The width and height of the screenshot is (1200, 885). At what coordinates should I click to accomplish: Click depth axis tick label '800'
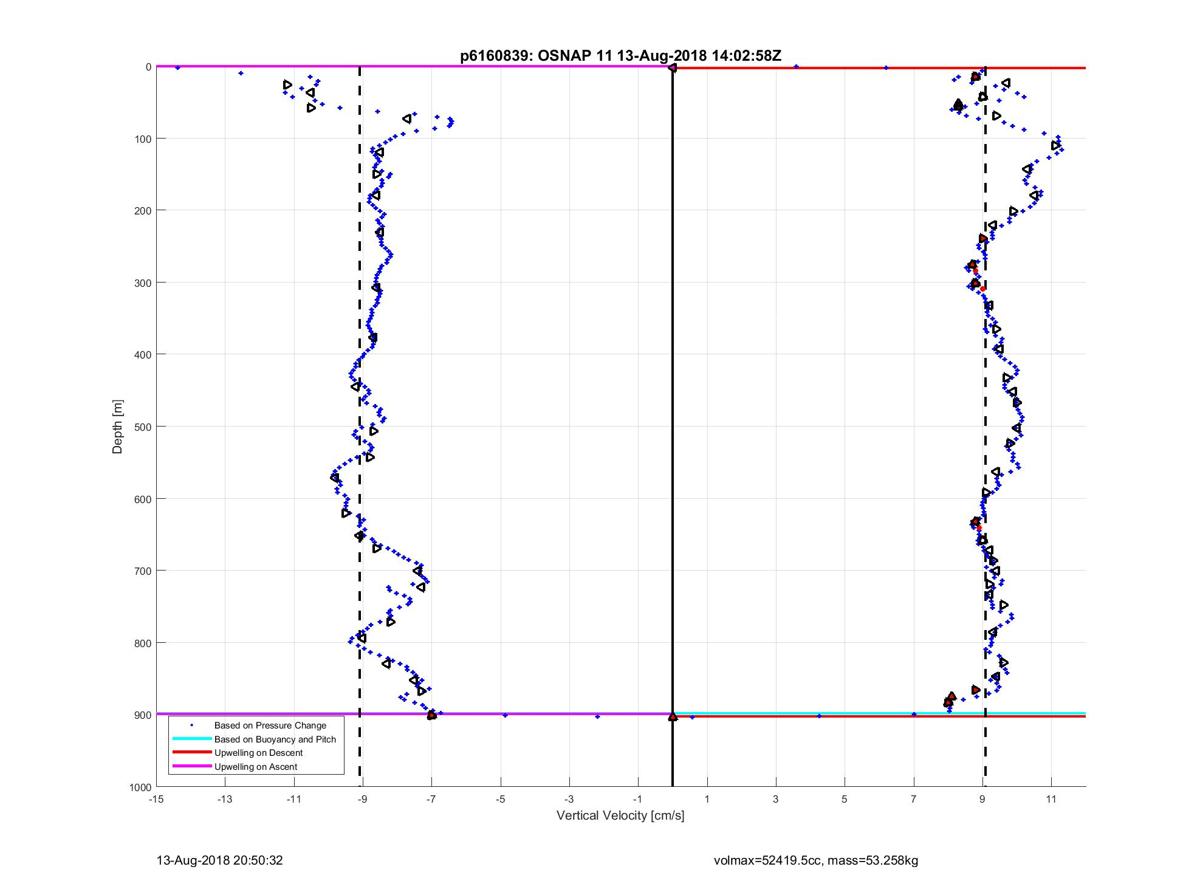(x=141, y=642)
